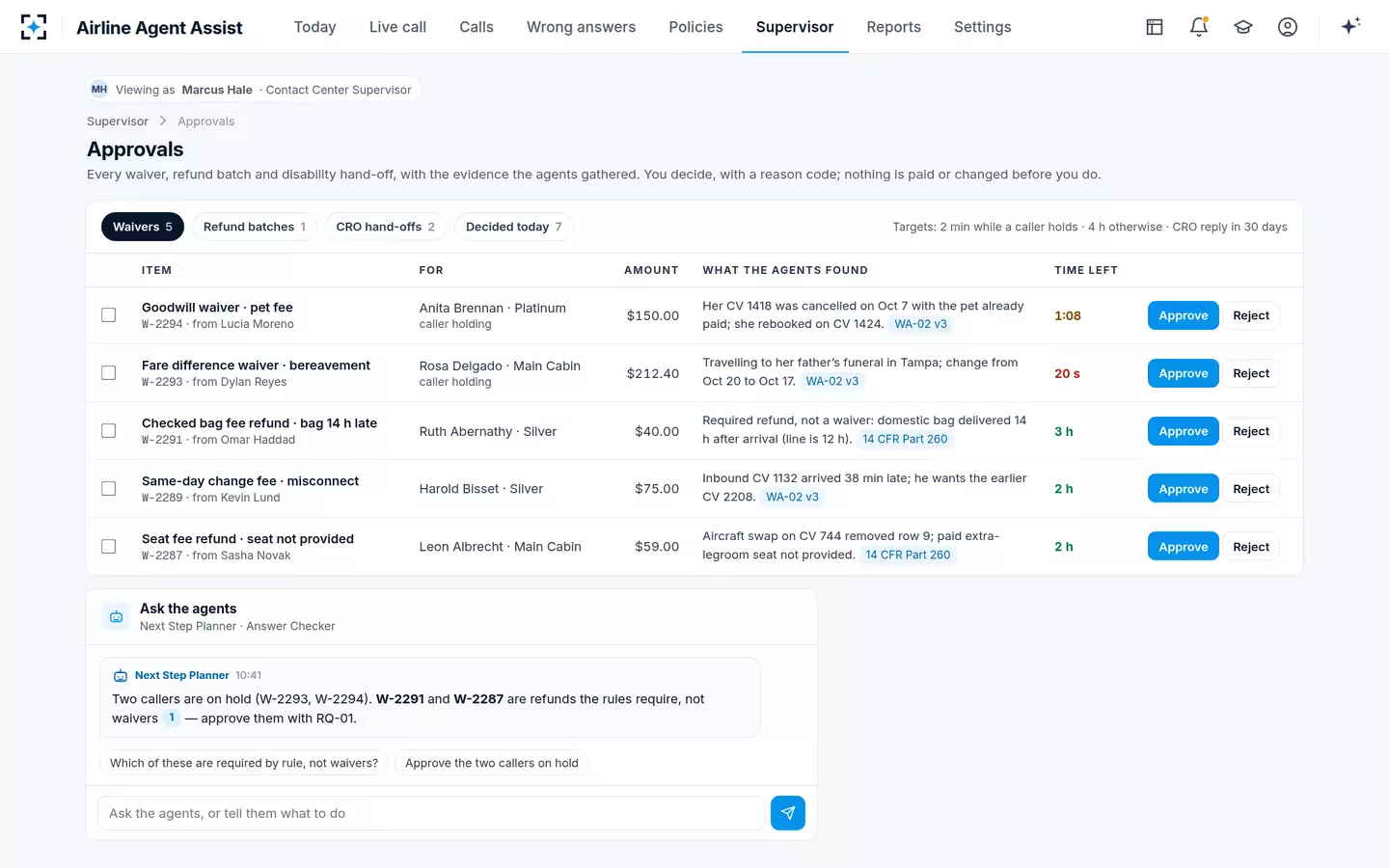
Task: Check the bag fee refund W-2291 row
Action: pyautogui.click(x=109, y=431)
